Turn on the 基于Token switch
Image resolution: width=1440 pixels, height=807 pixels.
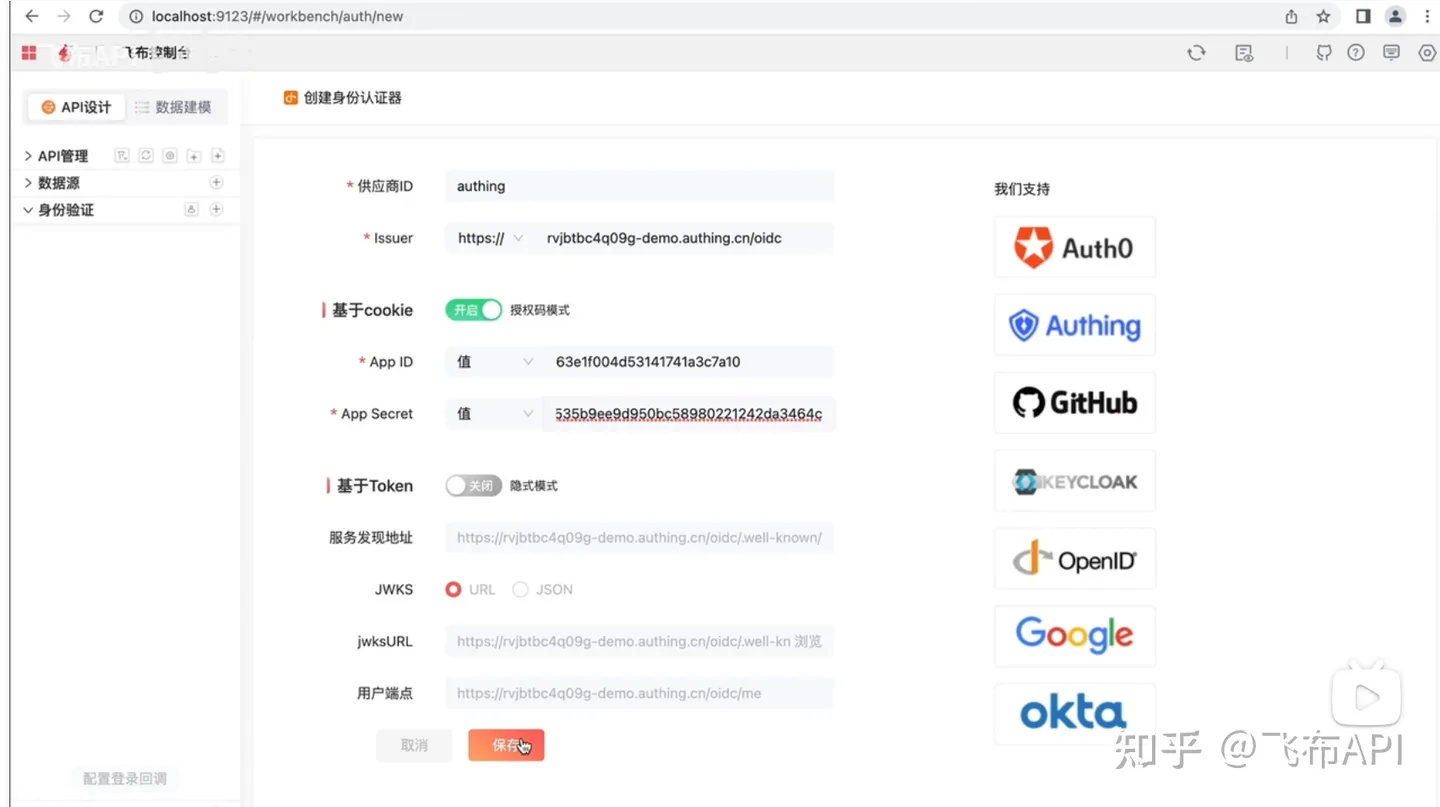[473, 486]
